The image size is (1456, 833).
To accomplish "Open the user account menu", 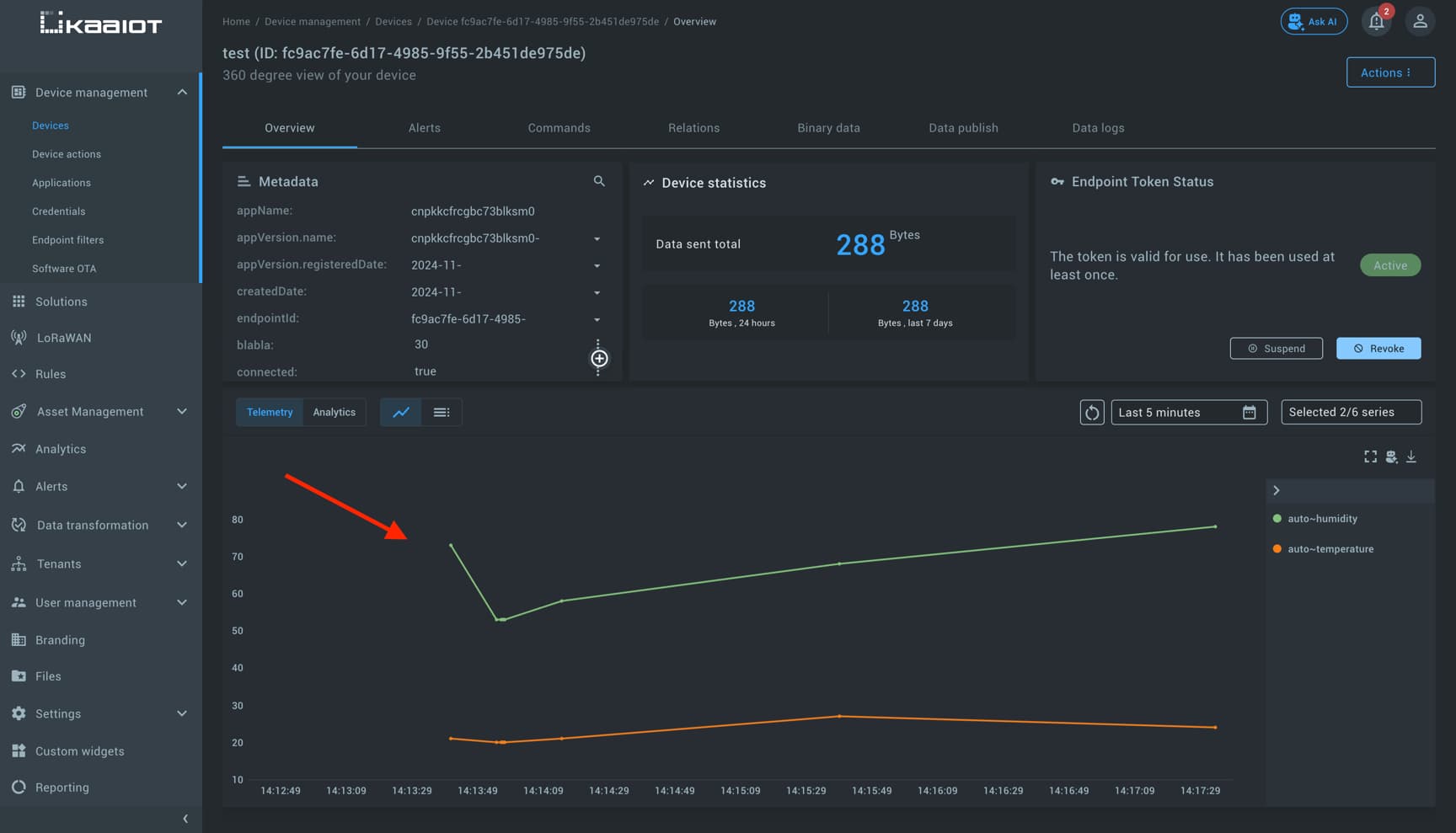I will click(x=1420, y=21).
